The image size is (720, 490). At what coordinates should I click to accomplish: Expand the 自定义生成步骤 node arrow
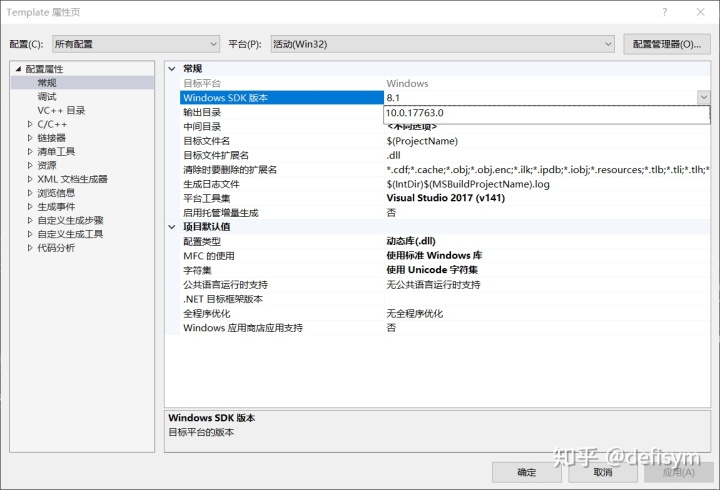30,220
